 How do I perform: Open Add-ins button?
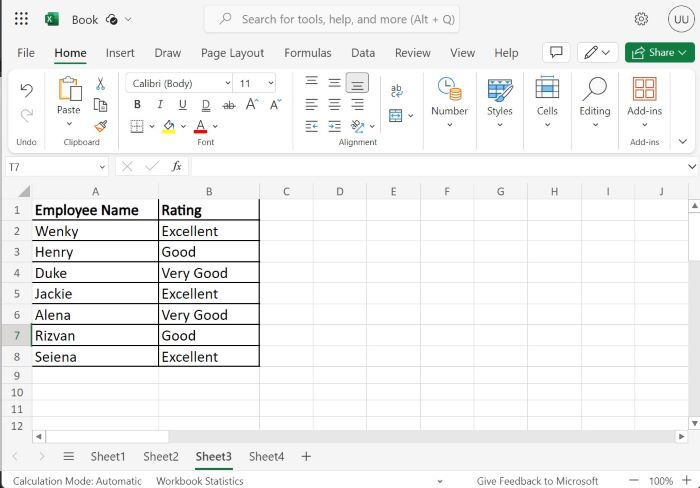[x=644, y=102]
